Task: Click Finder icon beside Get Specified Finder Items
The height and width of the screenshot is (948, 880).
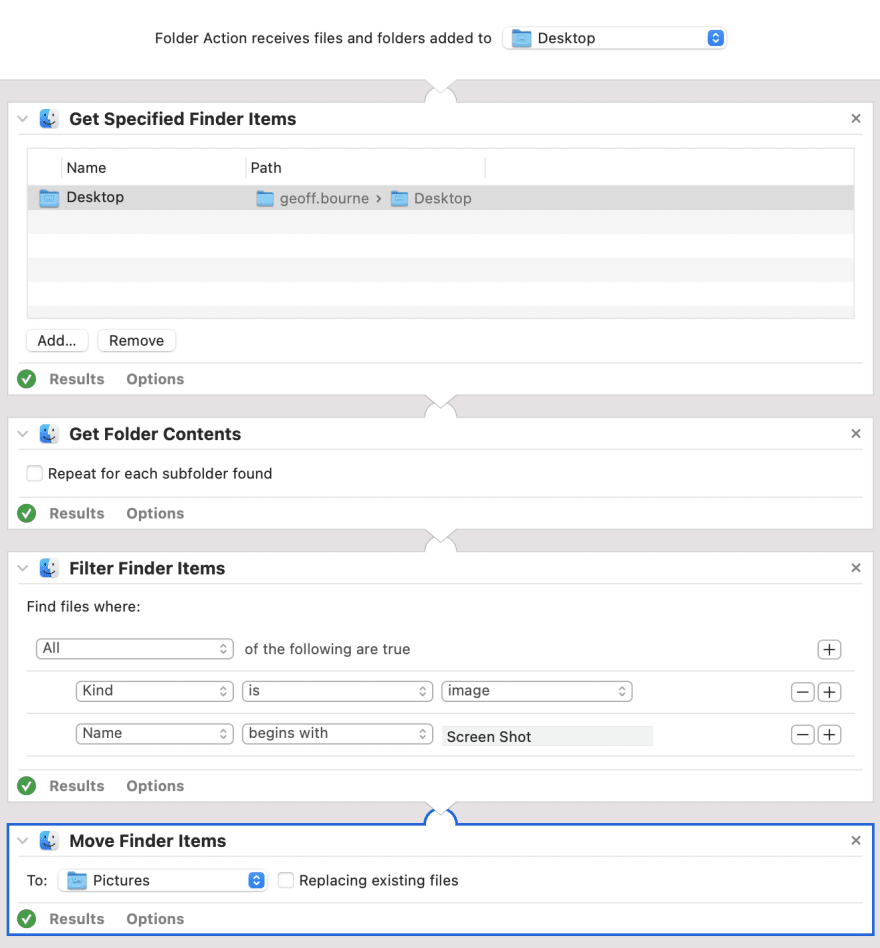Action: point(49,118)
